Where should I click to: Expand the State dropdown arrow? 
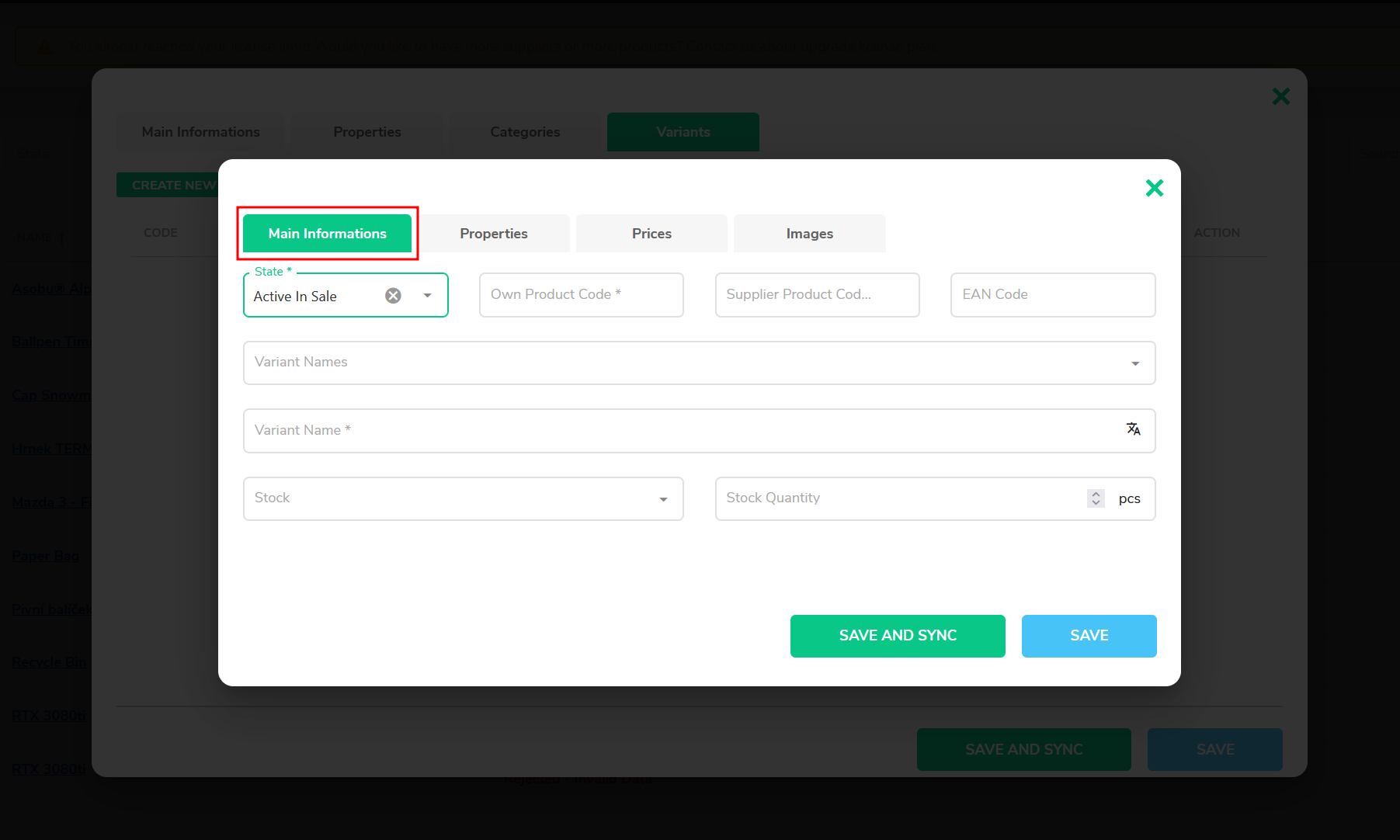pyautogui.click(x=427, y=296)
